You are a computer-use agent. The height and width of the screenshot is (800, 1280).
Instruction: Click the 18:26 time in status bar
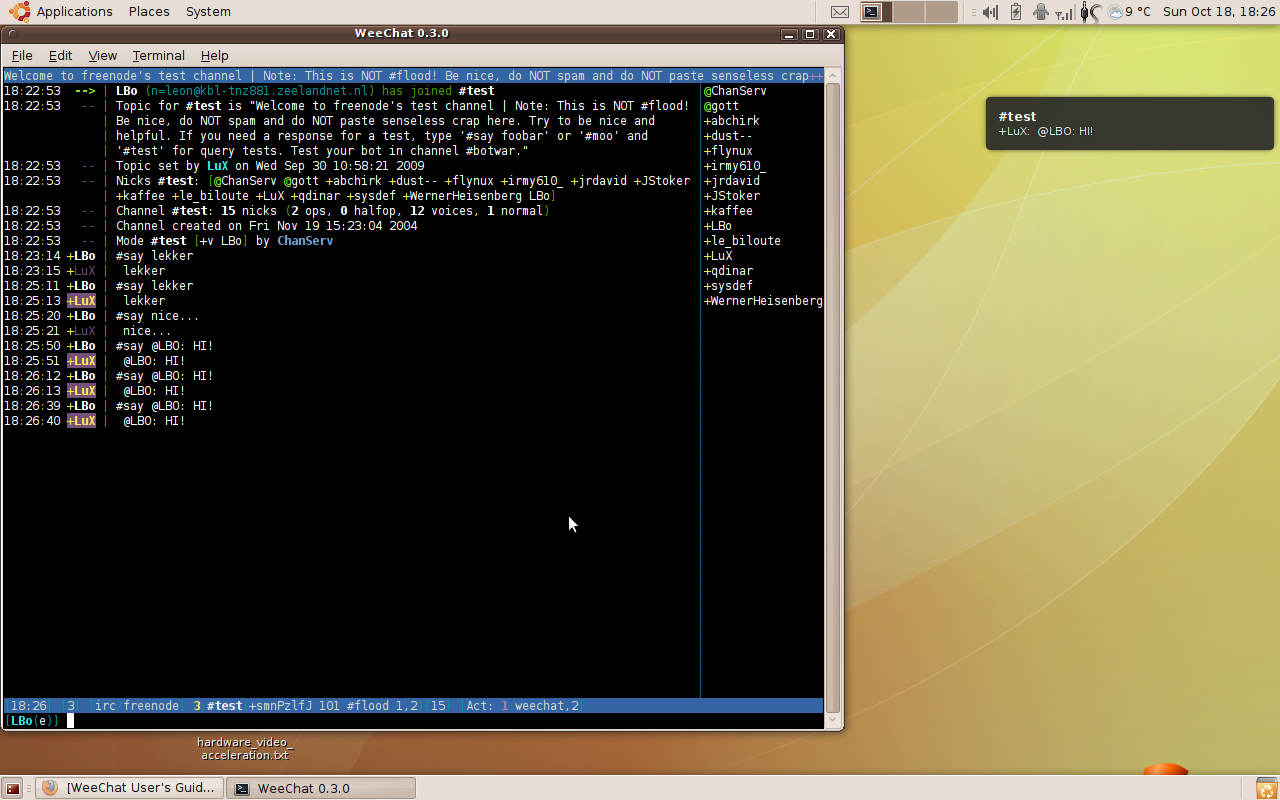[x=28, y=706]
